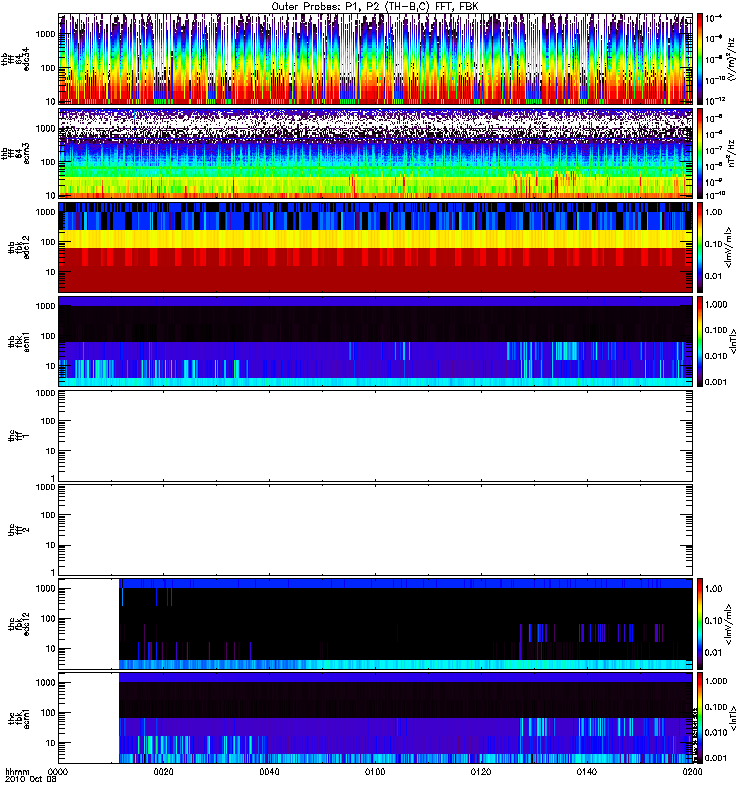Click the thc scm1 <|nT|> color bar

[700, 718]
